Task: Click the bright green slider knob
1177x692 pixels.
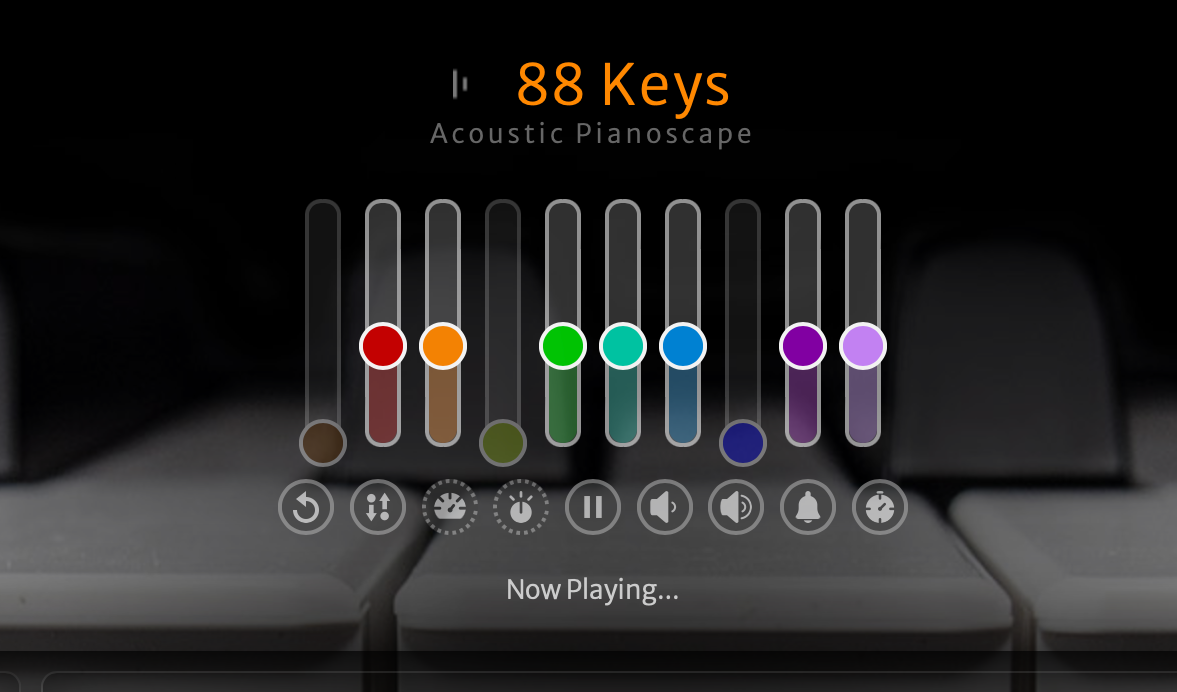Action: tap(563, 346)
